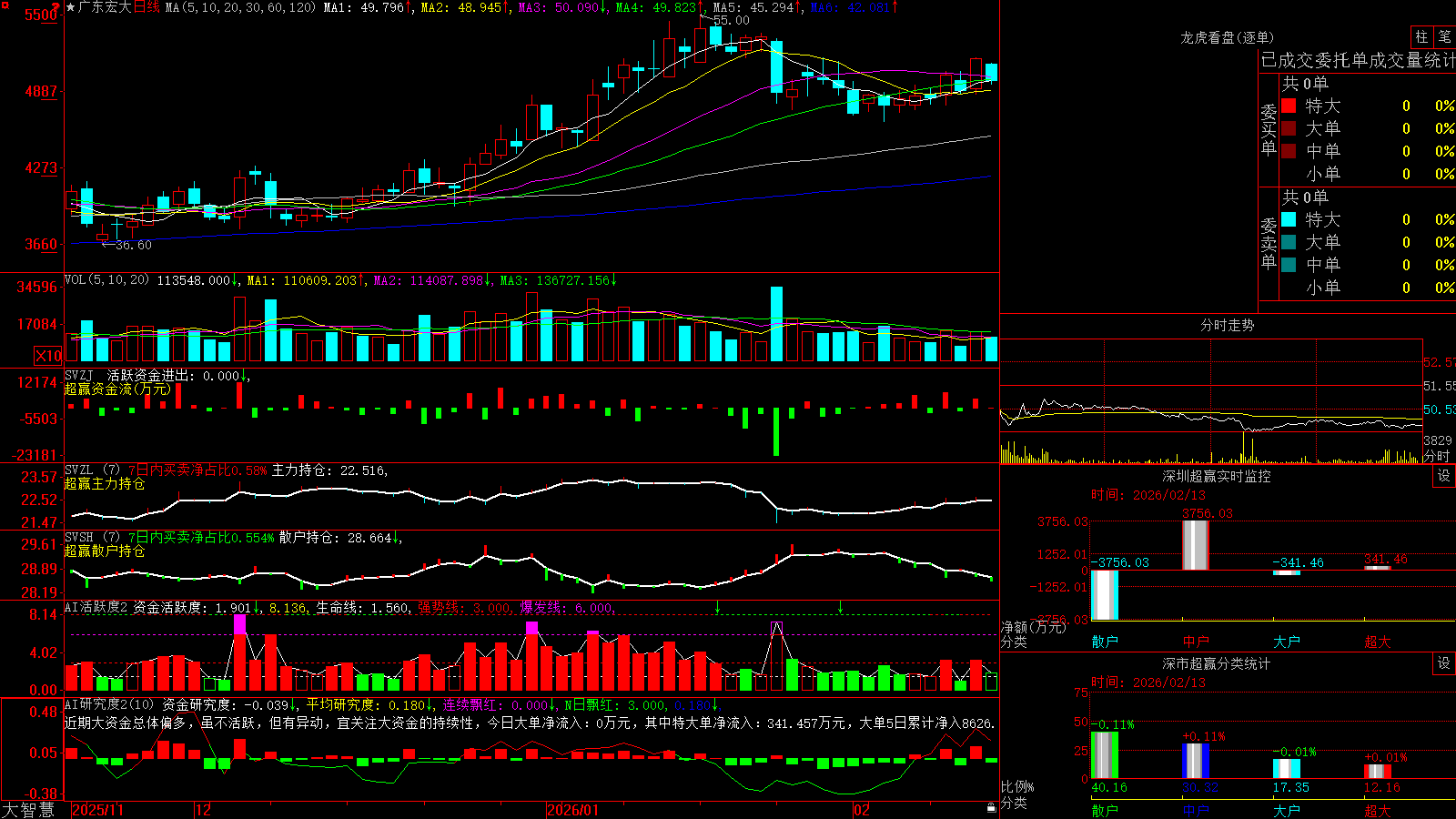
Task: Open MA(5,10,20,30,60,120) indicator parameters
Action: pyautogui.click(x=241, y=7)
